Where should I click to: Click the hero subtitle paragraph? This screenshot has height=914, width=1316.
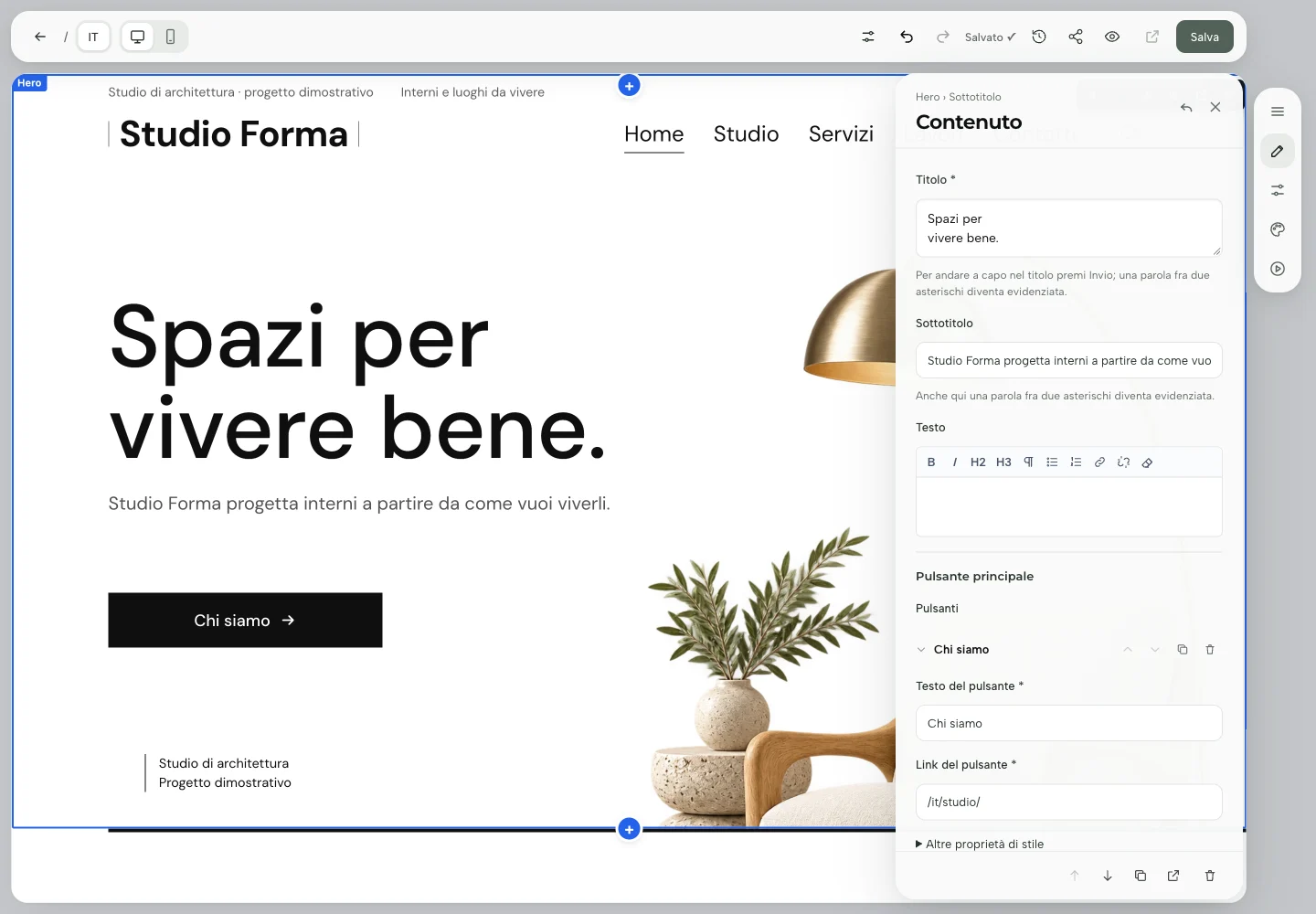point(359,504)
